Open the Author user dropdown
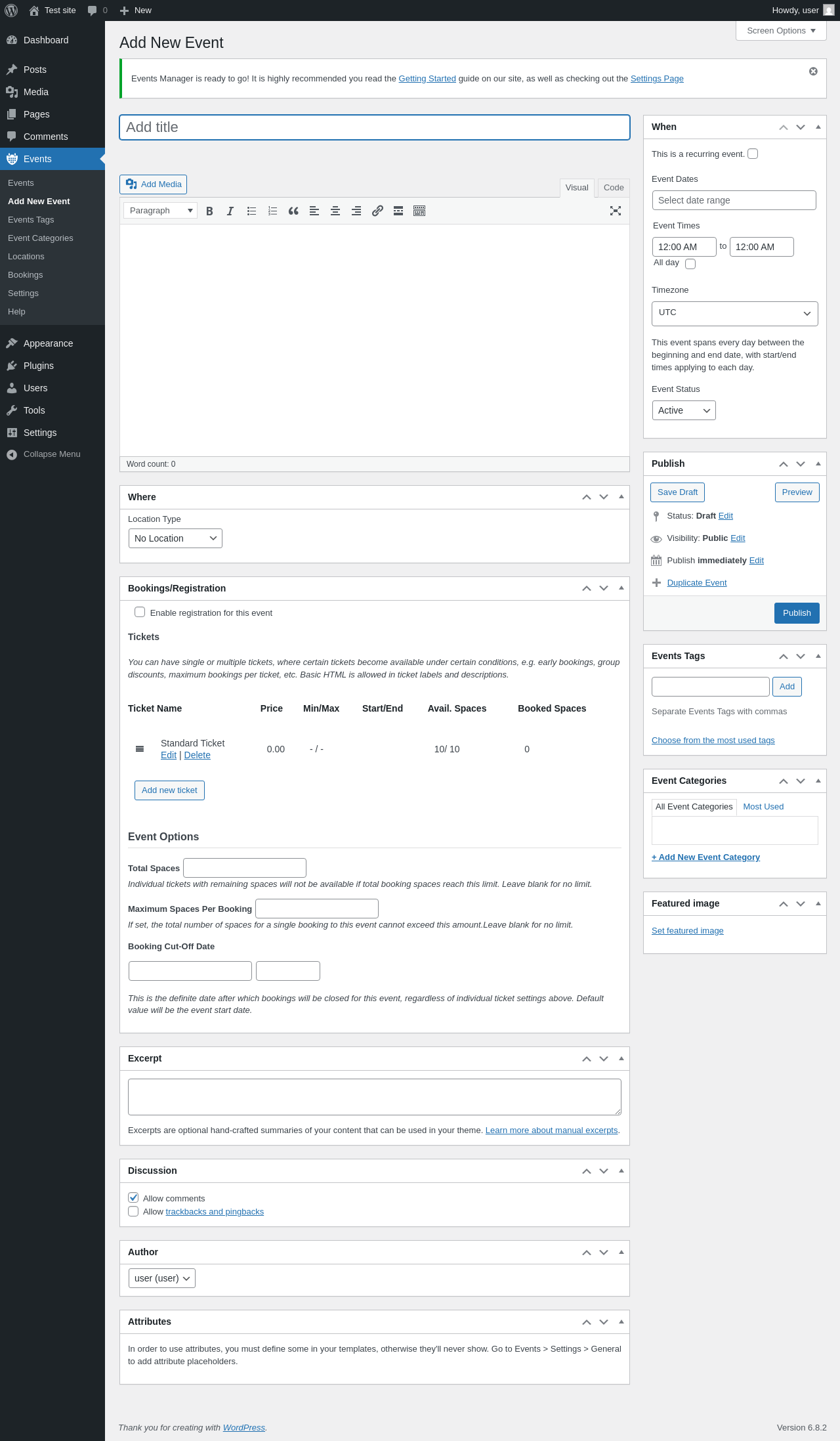The width and height of the screenshot is (840, 1441). click(162, 1278)
